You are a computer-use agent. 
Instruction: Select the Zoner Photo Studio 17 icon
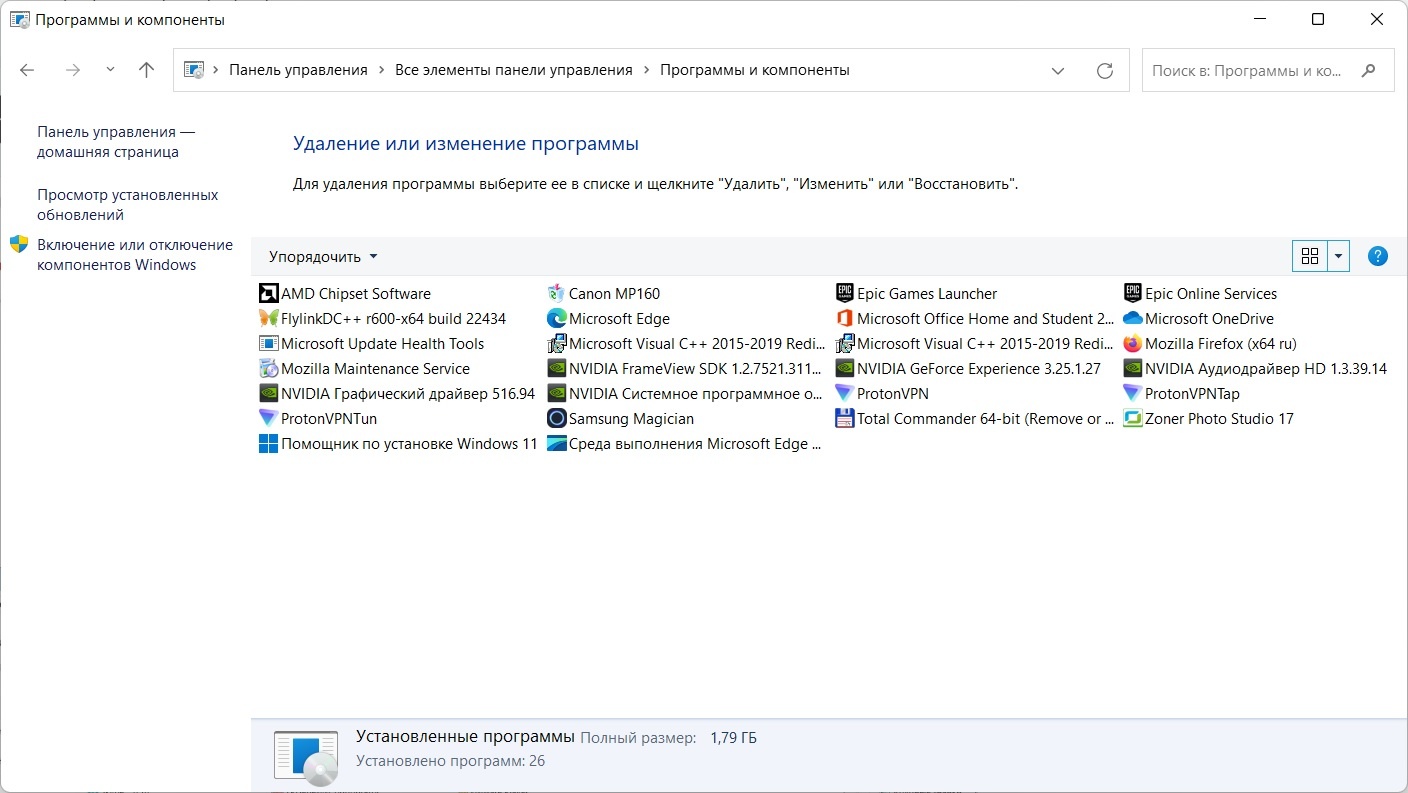pyautogui.click(x=1132, y=419)
